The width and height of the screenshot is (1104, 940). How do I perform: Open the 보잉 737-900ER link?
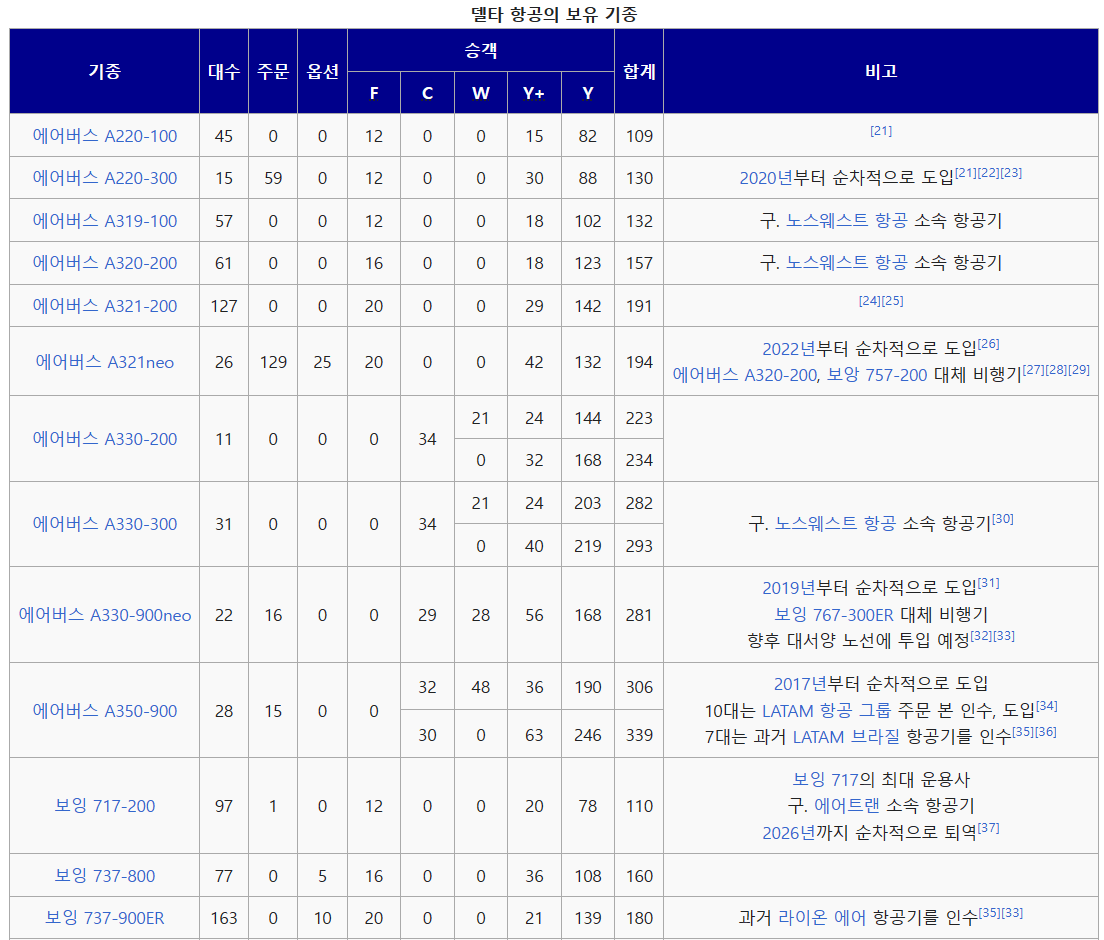(105, 918)
